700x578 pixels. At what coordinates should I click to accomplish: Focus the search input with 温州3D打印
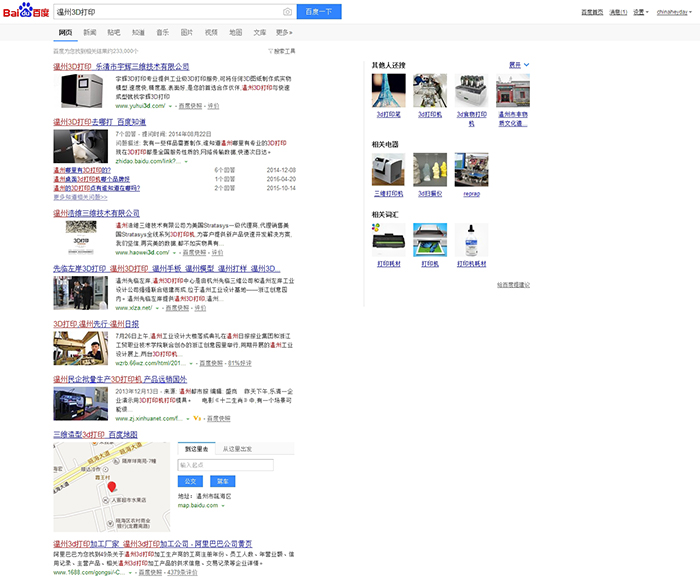click(169, 12)
